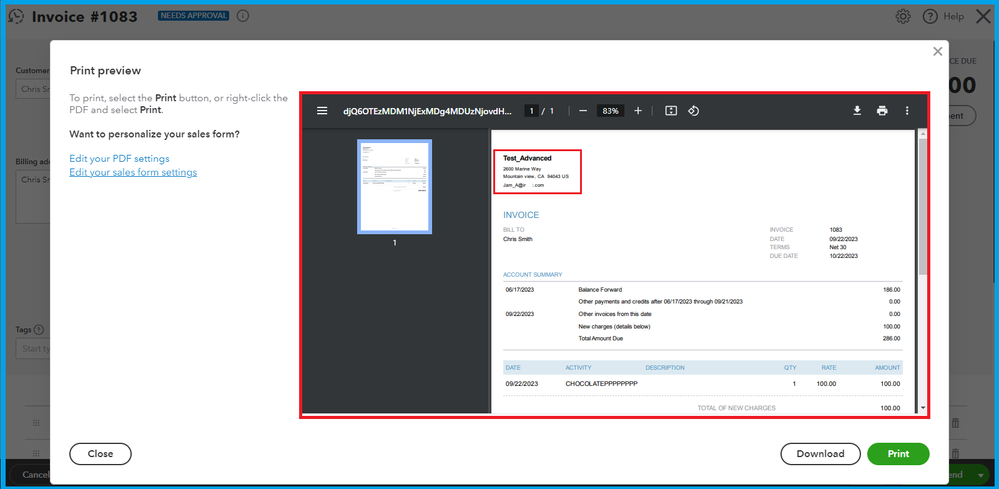999x489 pixels.
Task: Click the fit to page icon
Action: pyautogui.click(x=670, y=111)
